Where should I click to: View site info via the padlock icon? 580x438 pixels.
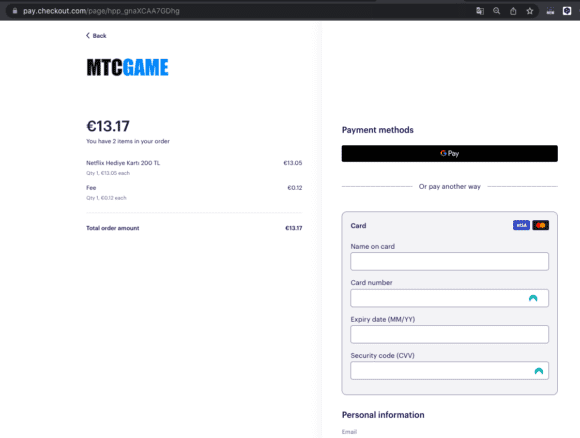point(15,11)
